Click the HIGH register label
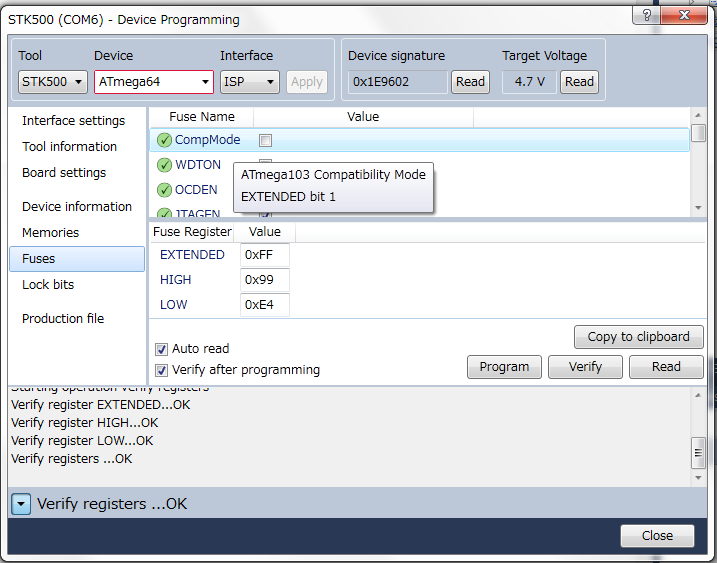 point(176,280)
